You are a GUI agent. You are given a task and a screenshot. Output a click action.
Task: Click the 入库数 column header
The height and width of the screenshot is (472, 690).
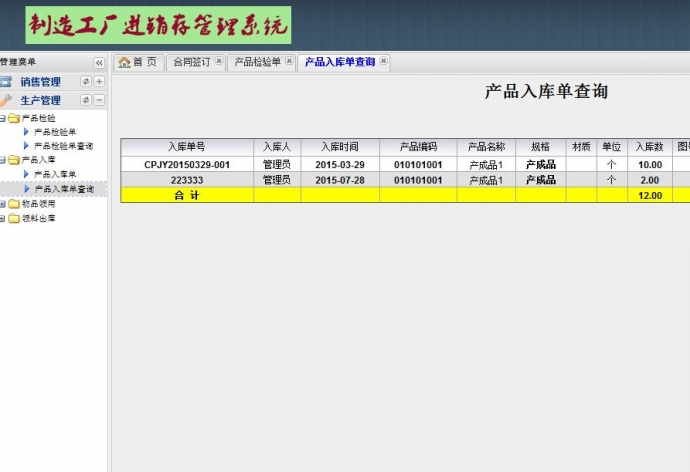650,147
